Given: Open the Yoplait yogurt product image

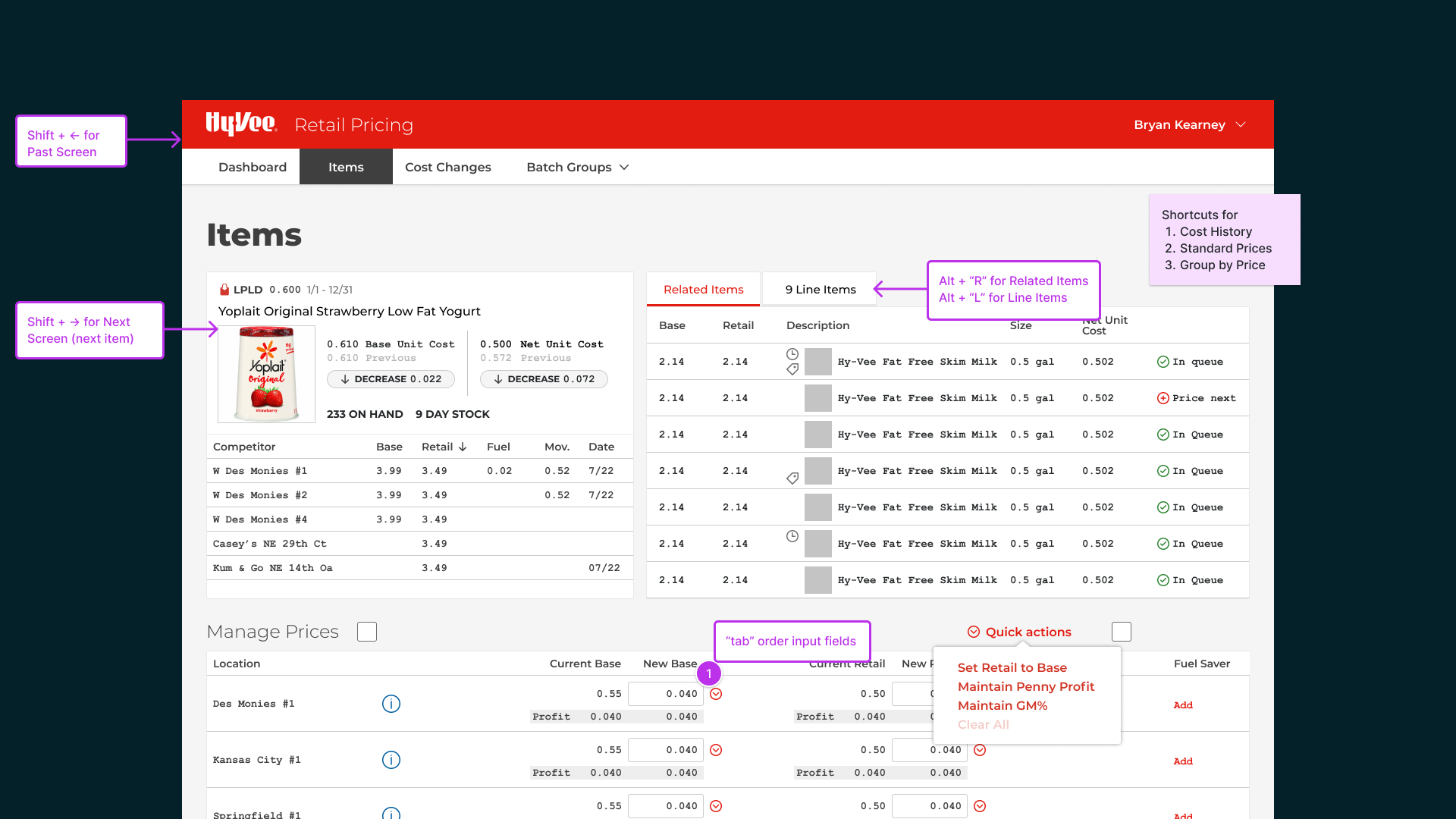Looking at the screenshot, I should point(266,374).
